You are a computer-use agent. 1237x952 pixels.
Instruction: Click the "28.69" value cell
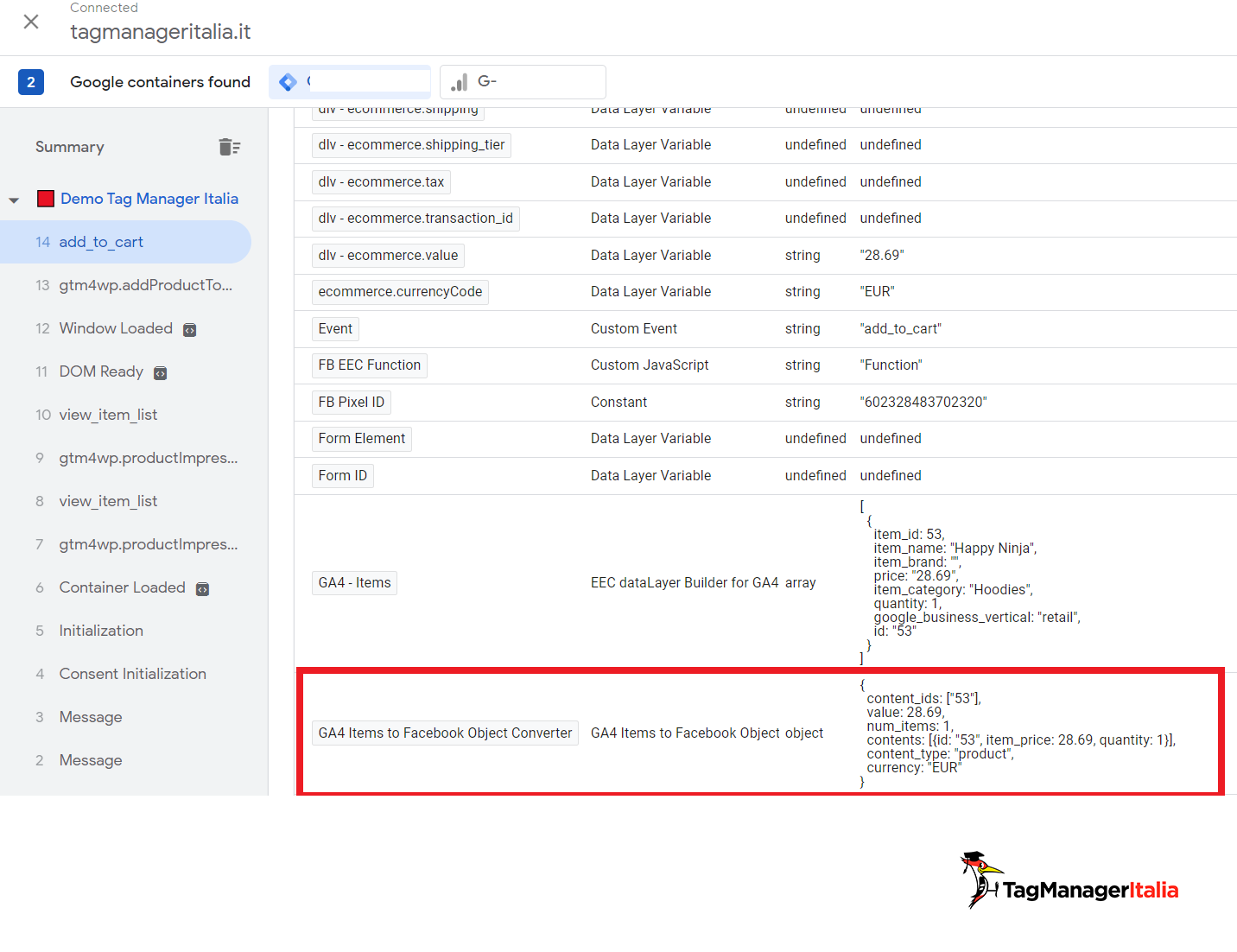882,256
